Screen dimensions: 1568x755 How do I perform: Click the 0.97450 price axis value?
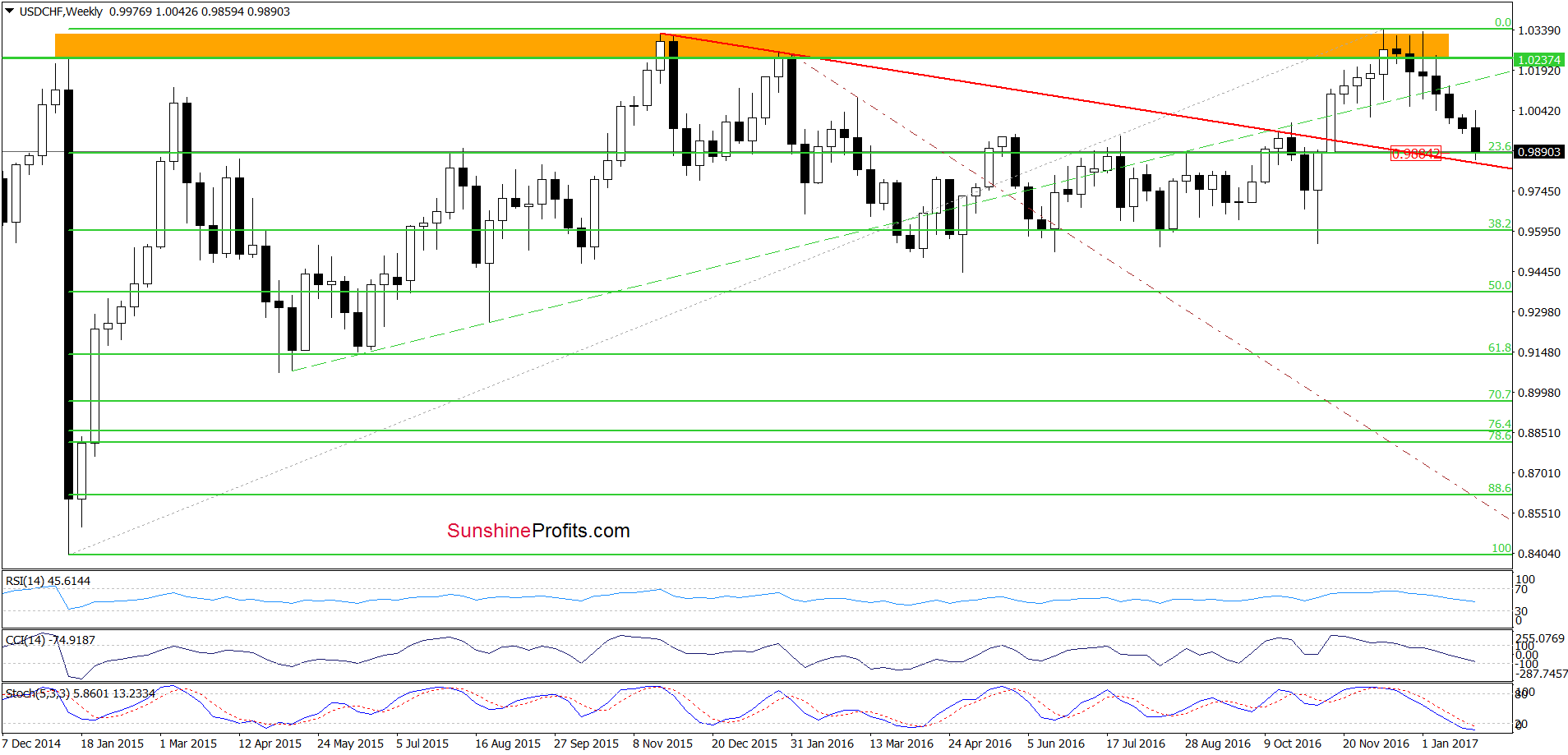(1539, 191)
